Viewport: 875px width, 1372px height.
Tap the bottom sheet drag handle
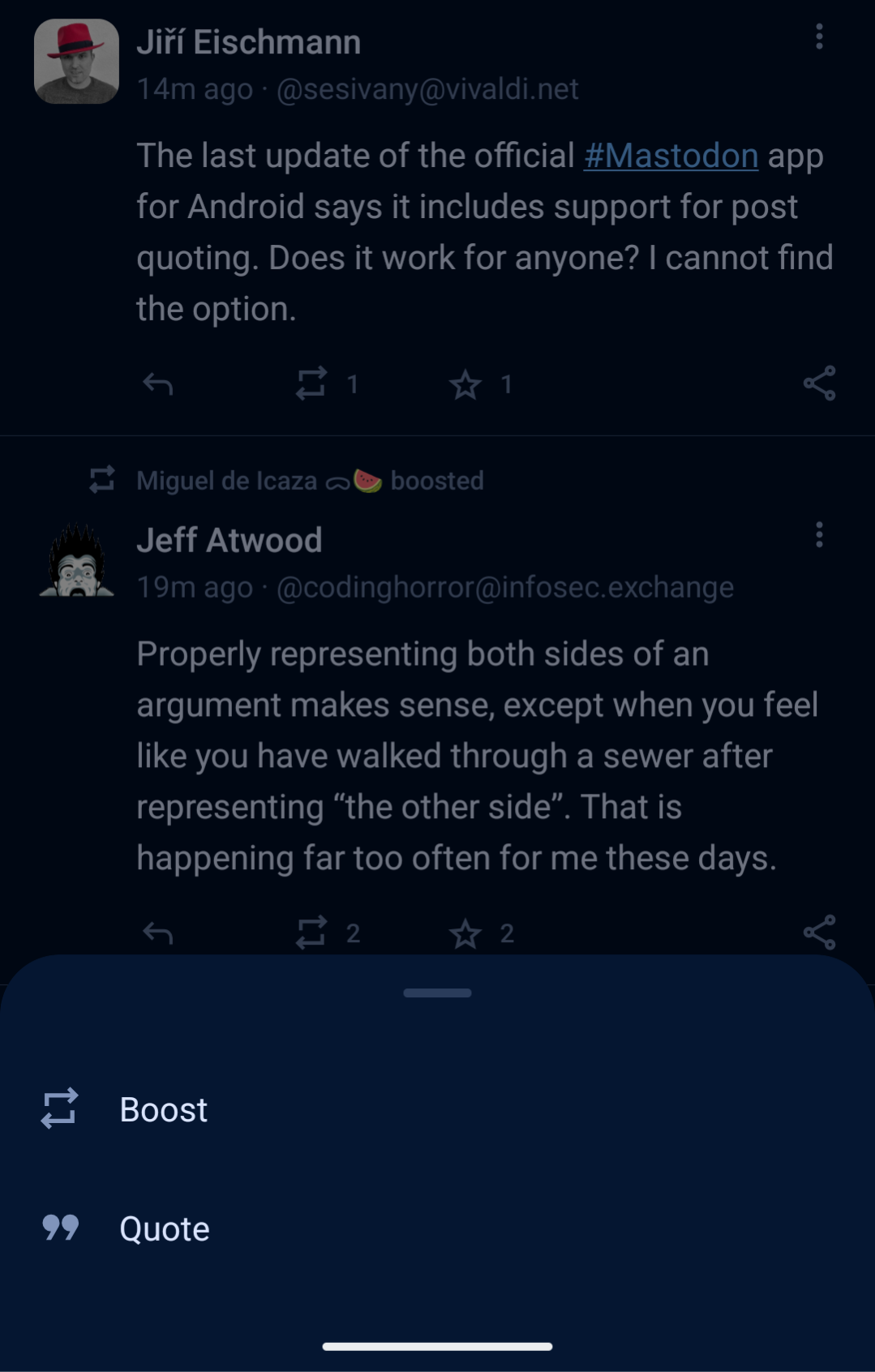coord(437,993)
